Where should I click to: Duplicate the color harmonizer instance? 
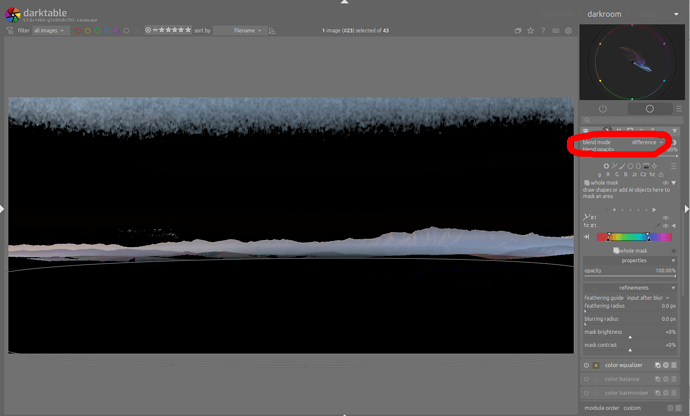pos(657,393)
